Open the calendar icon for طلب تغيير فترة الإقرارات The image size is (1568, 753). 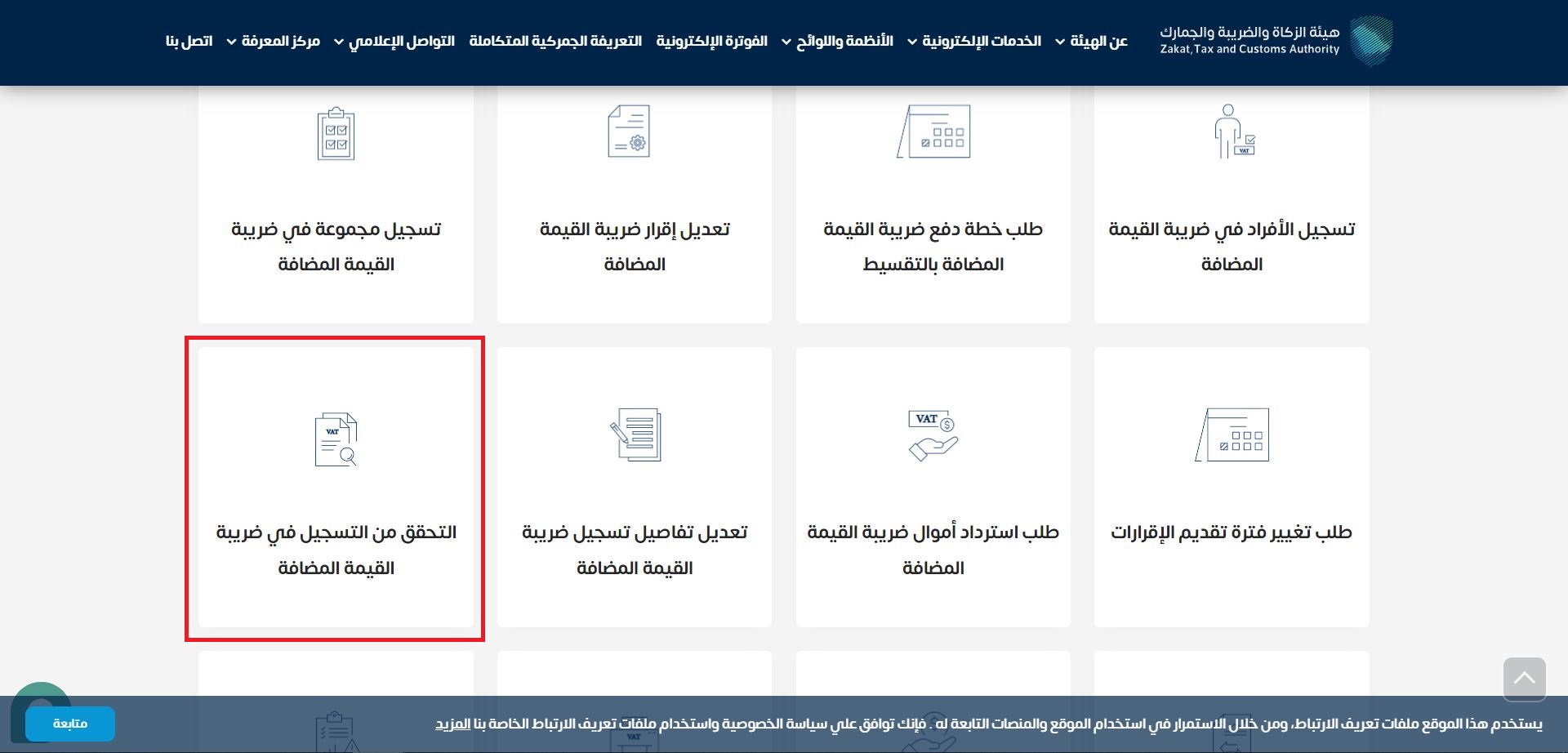tap(1232, 434)
